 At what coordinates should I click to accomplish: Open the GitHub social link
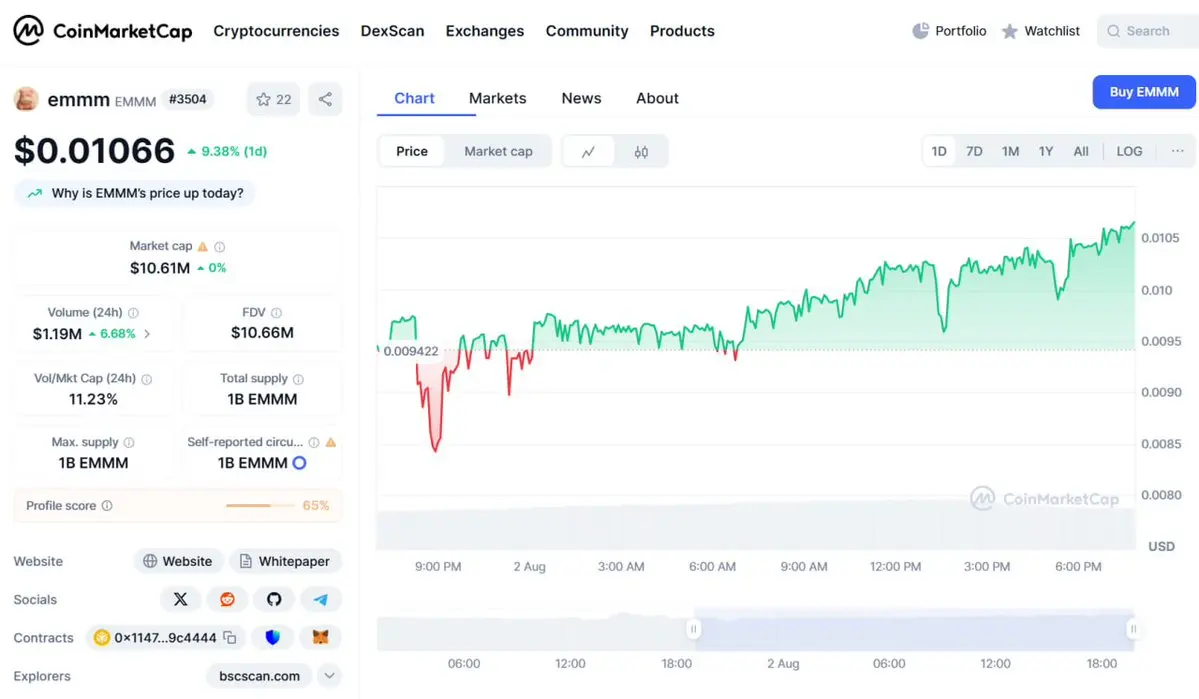pos(274,600)
